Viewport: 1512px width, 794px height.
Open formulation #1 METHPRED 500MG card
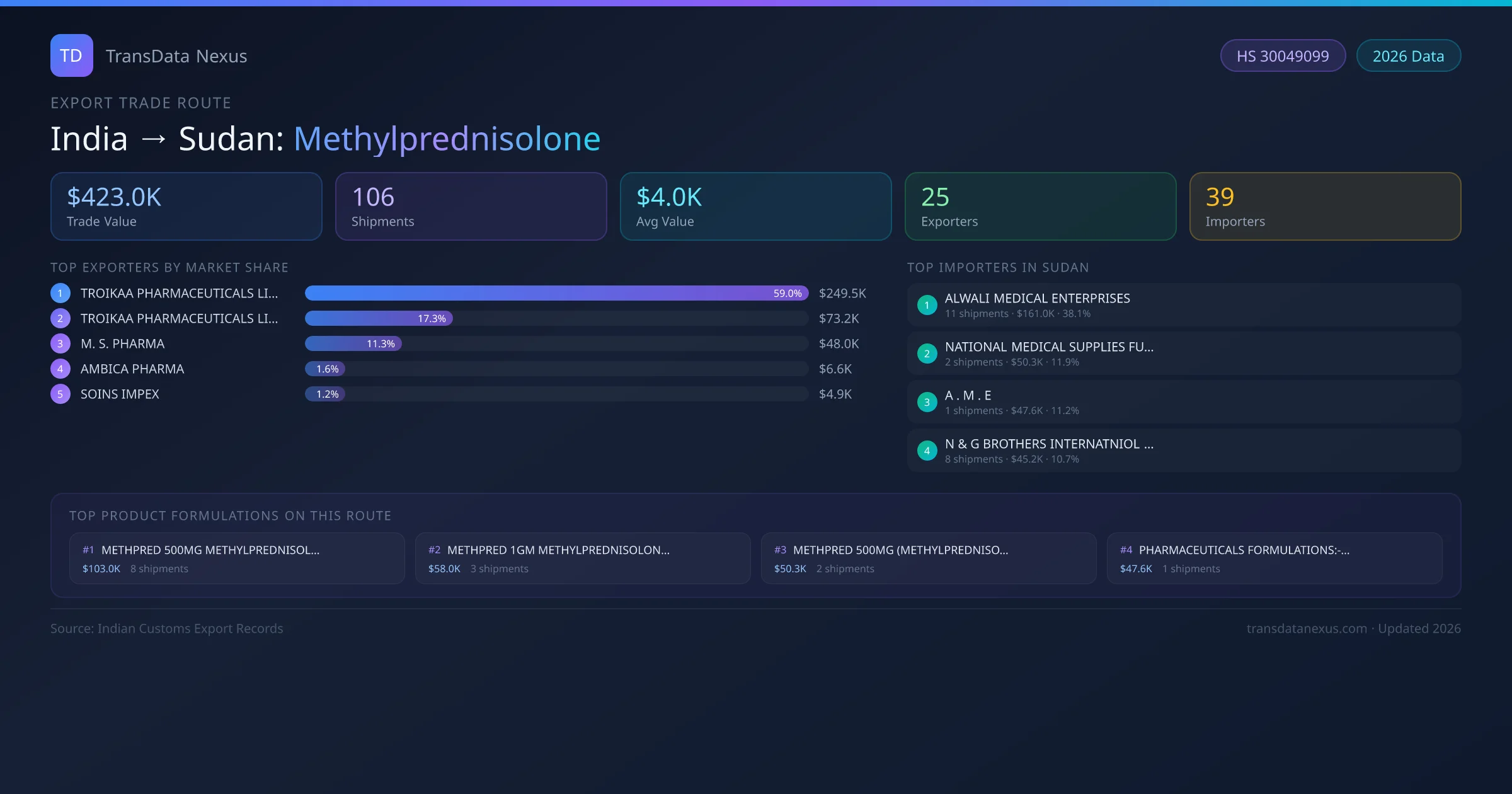237,558
